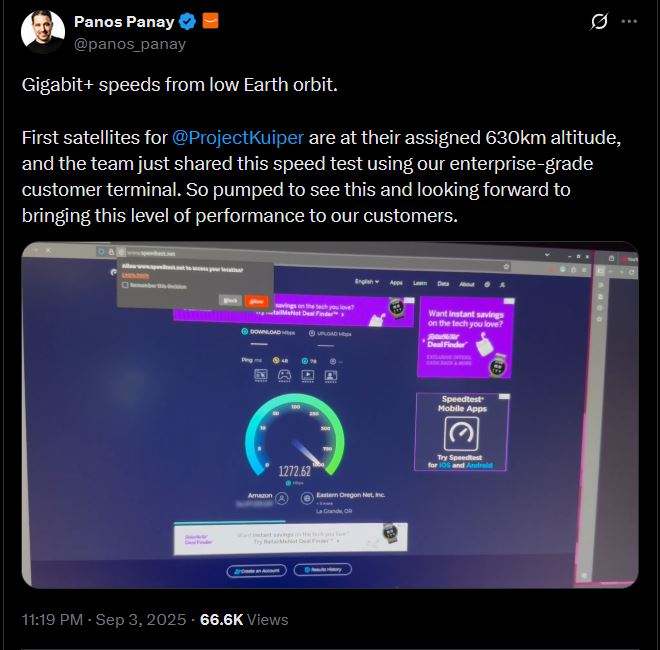Open the @panos_panay handle
This screenshot has height=650, width=660.
(130, 44)
